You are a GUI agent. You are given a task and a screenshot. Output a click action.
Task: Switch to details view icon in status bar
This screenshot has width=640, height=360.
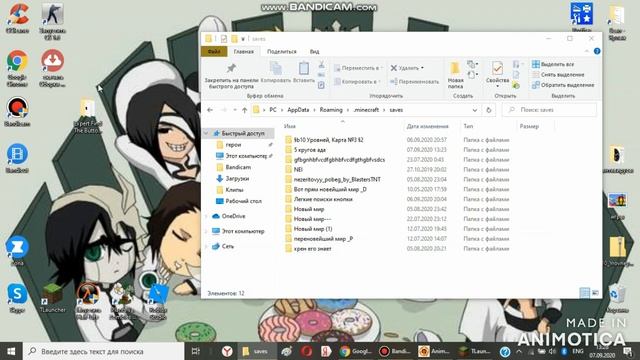coord(584,293)
